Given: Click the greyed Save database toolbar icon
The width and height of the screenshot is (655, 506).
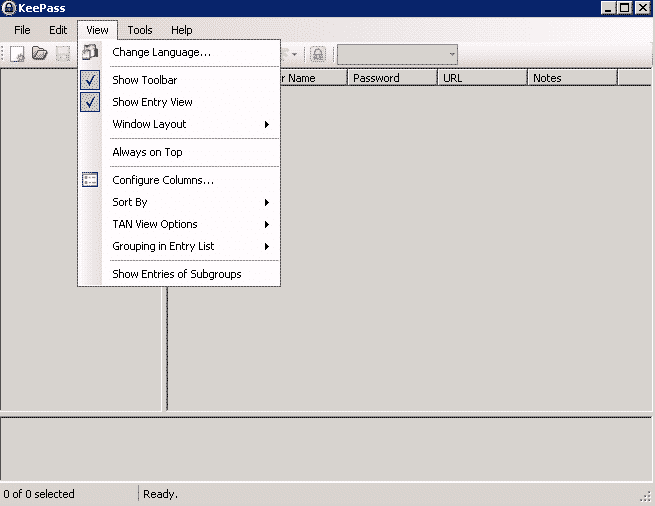Looking at the screenshot, I should coord(63,54).
